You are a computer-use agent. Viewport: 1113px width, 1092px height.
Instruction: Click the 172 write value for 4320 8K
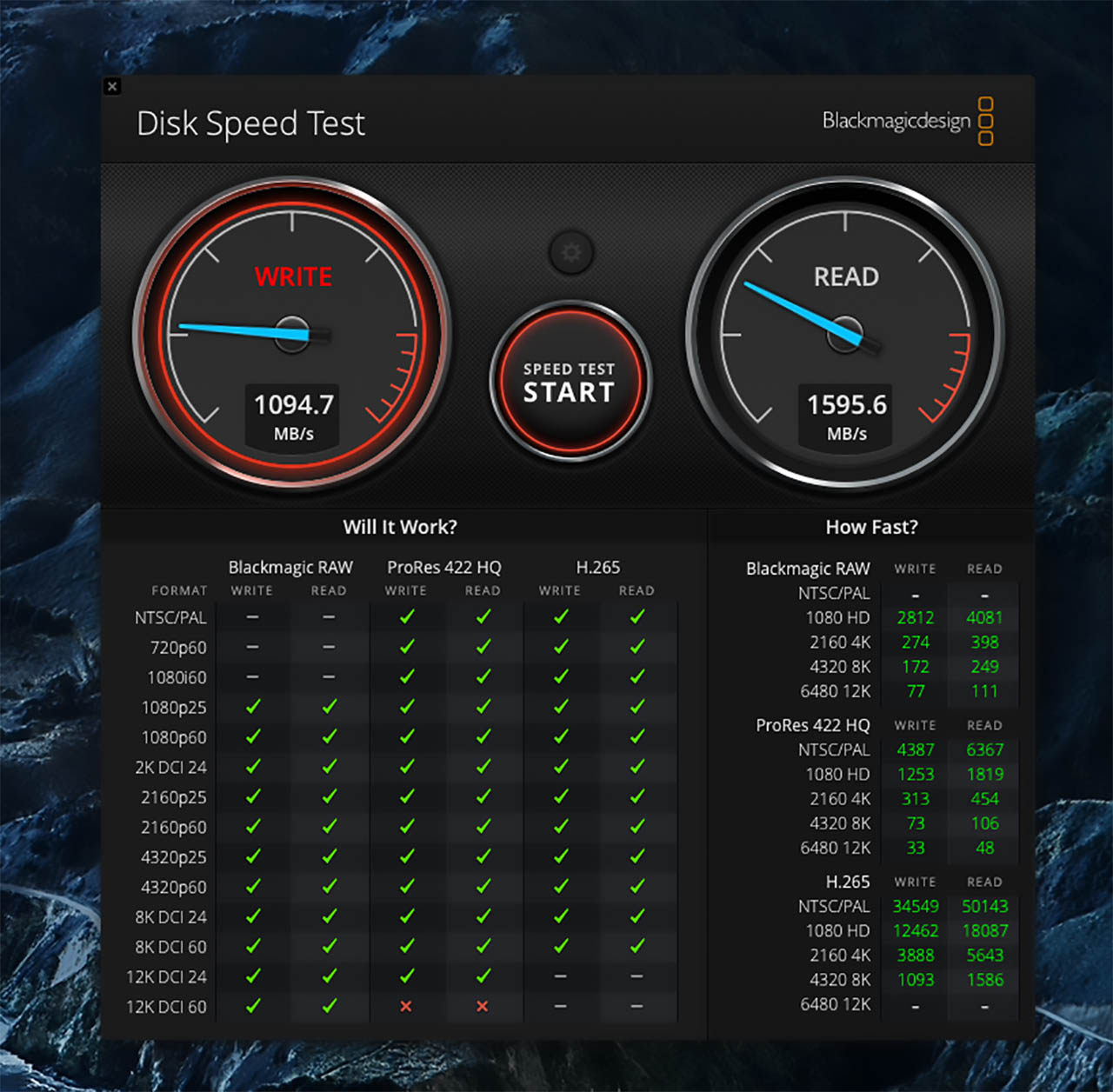916,667
